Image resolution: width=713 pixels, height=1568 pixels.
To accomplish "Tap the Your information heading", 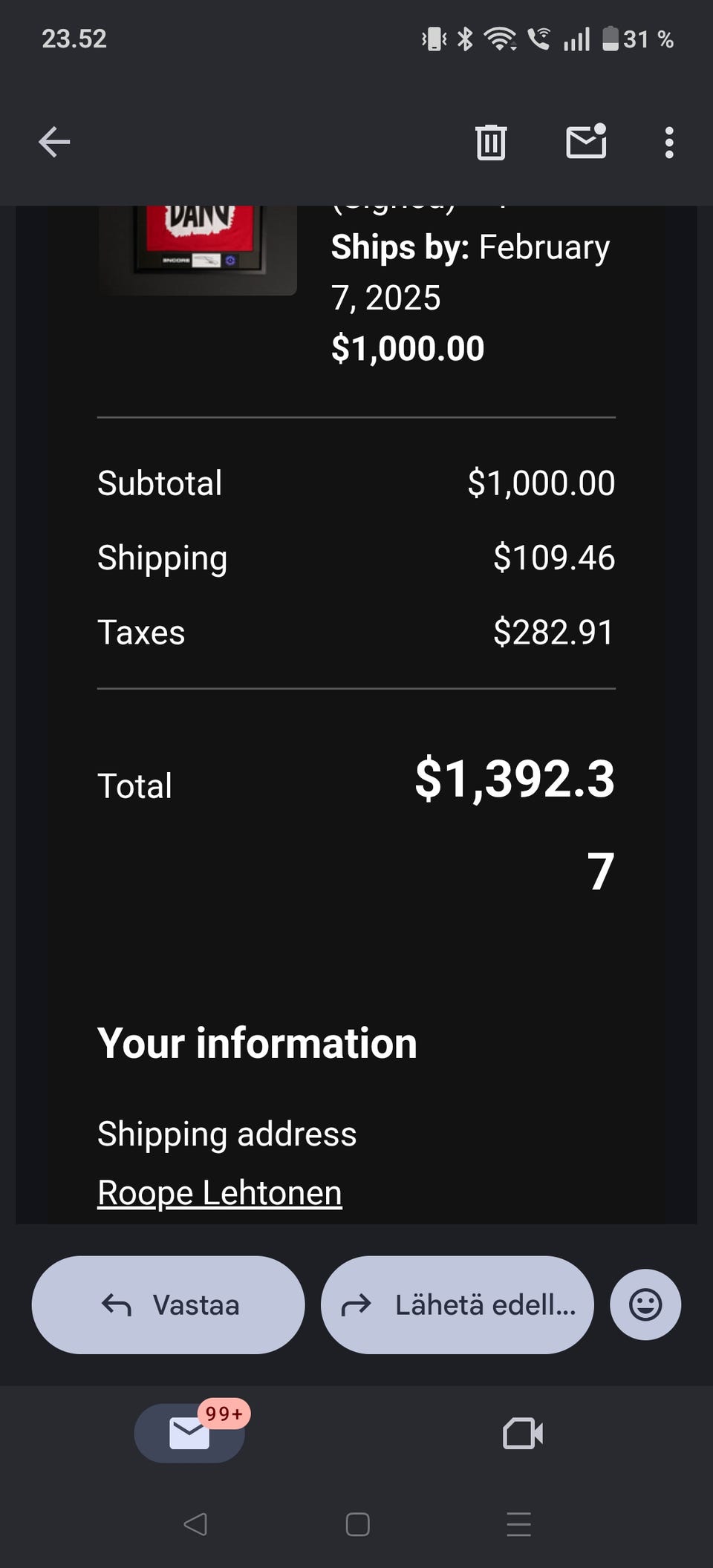I will coord(257,1043).
